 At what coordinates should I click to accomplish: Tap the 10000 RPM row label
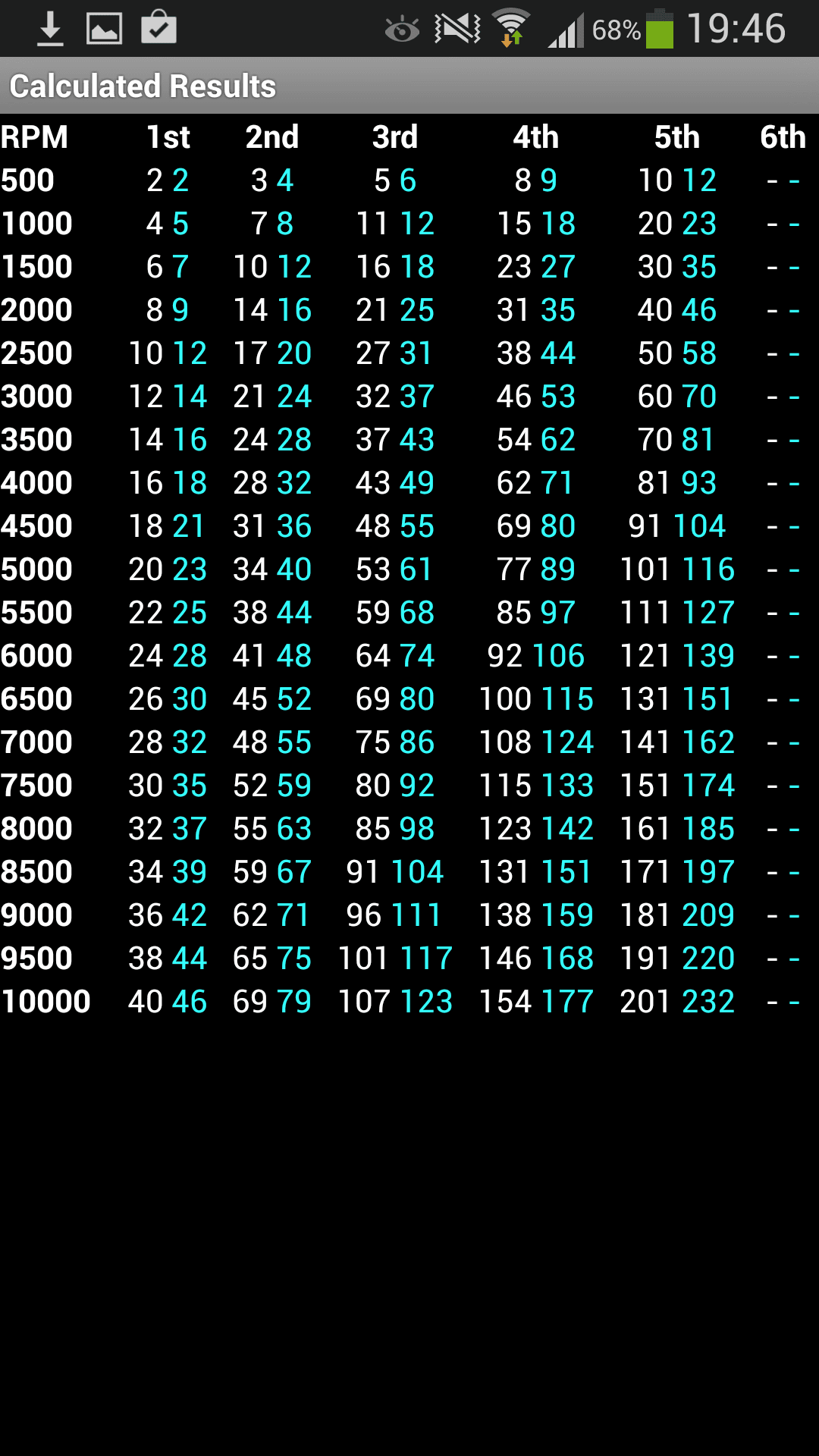coord(45,1002)
